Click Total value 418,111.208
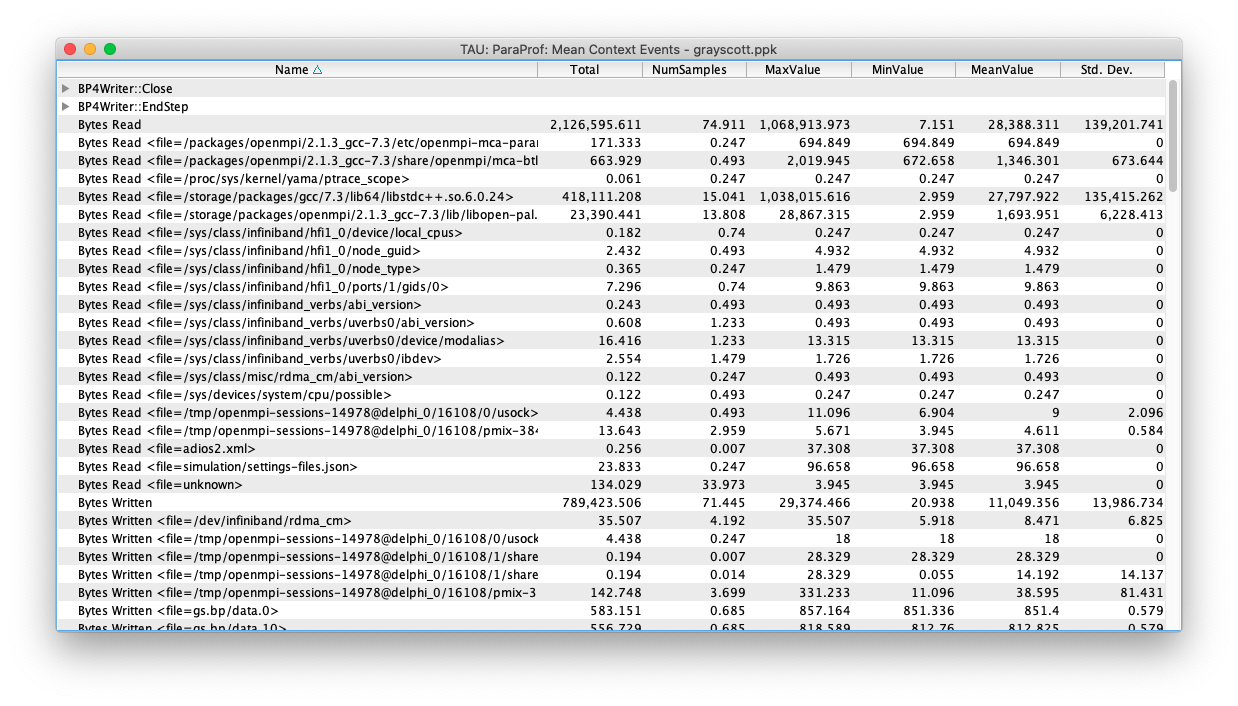 603,197
